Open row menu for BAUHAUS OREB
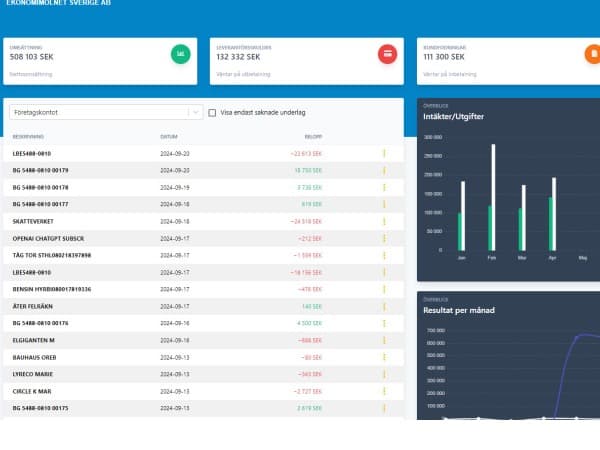The height and width of the screenshot is (450, 600). pyautogui.click(x=384, y=357)
